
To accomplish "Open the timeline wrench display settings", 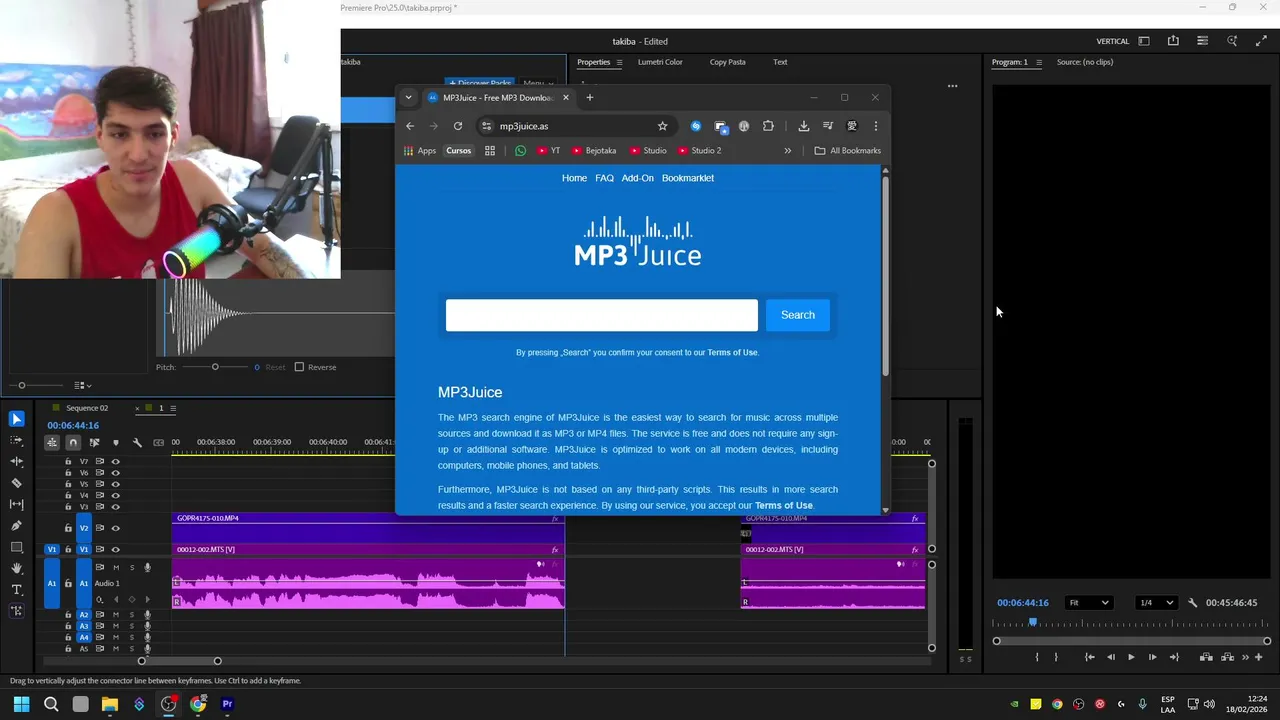I will 137,442.
